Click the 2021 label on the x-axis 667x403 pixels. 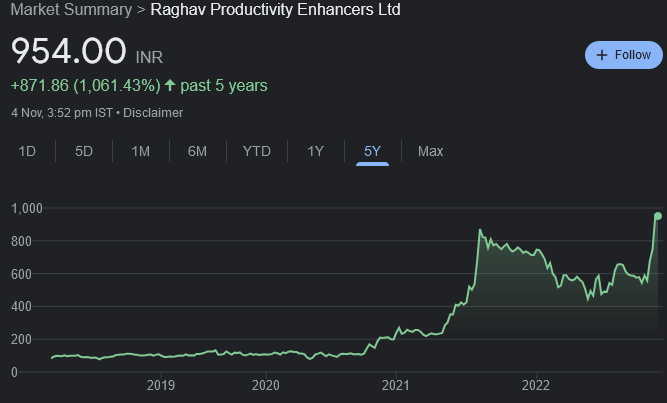(396, 385)
